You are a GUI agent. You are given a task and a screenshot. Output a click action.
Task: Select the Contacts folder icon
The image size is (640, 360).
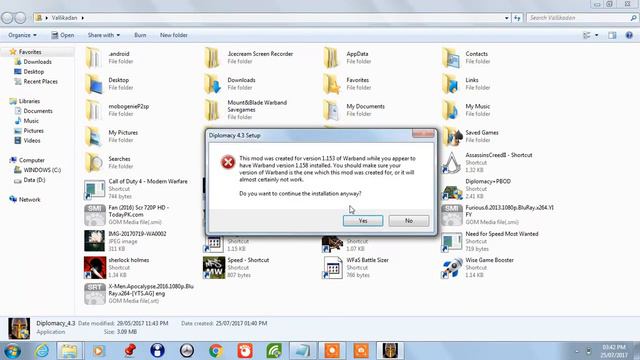pos(451,58)
